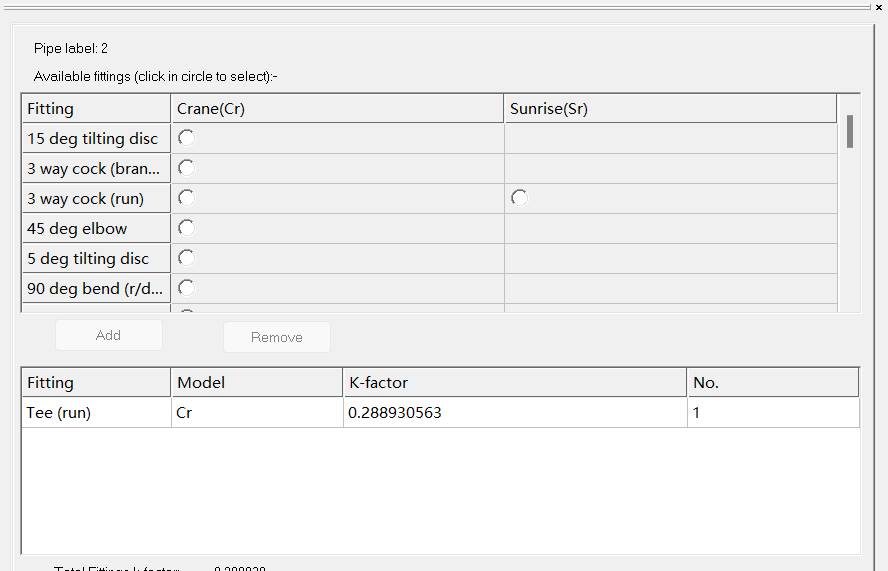Click the K-factor column header
Viewport: 888px width, 571px height.
click(x=514, y=382)
